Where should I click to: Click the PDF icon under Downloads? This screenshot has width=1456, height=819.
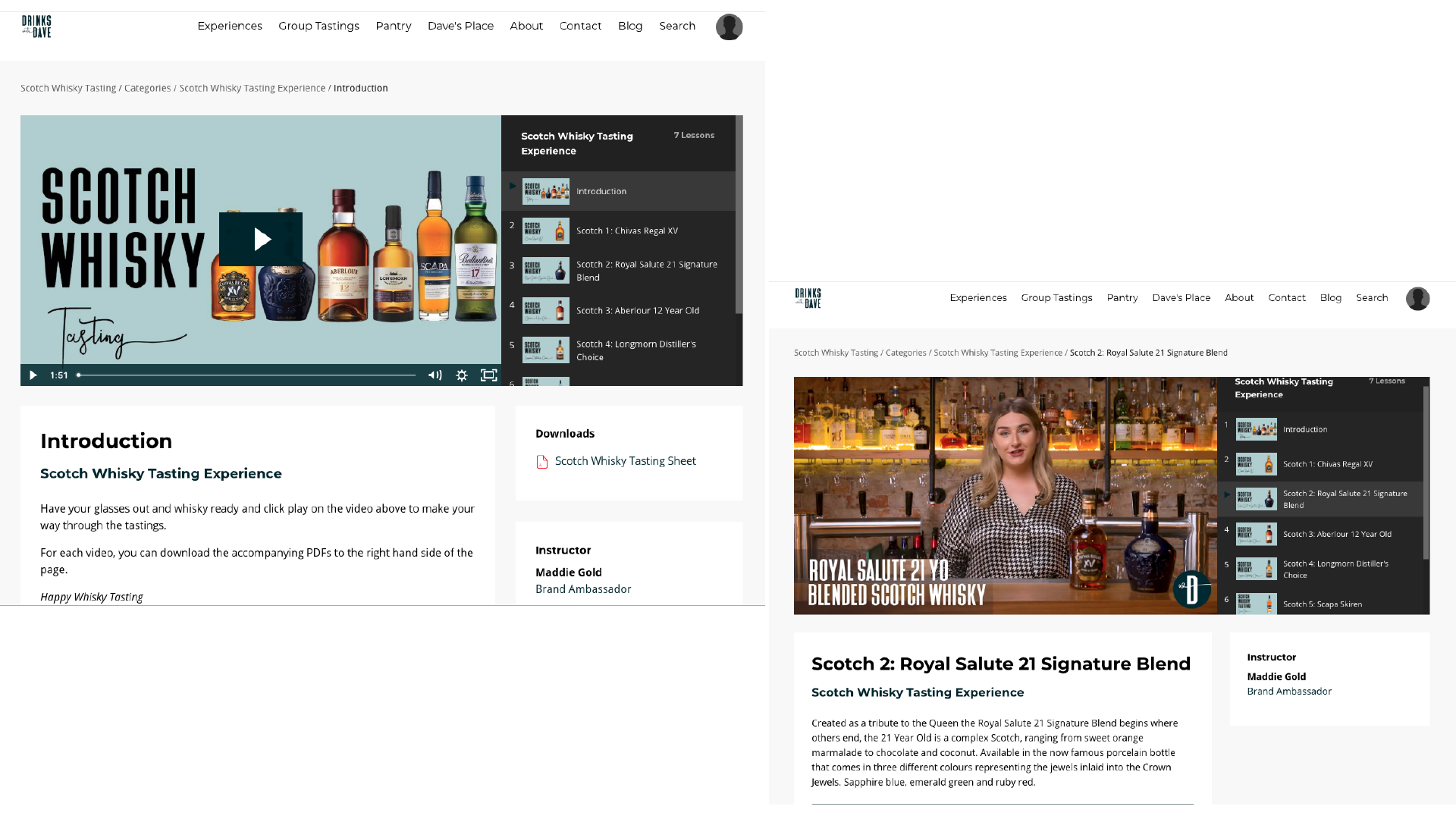coord(542,462)
